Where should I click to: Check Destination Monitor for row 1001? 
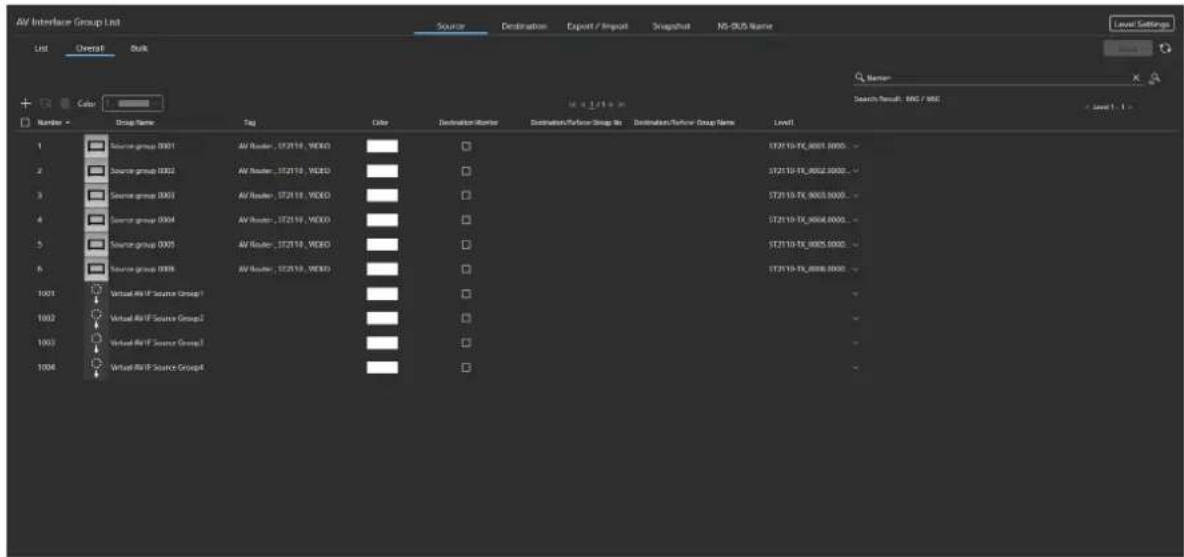pos(466,294)
